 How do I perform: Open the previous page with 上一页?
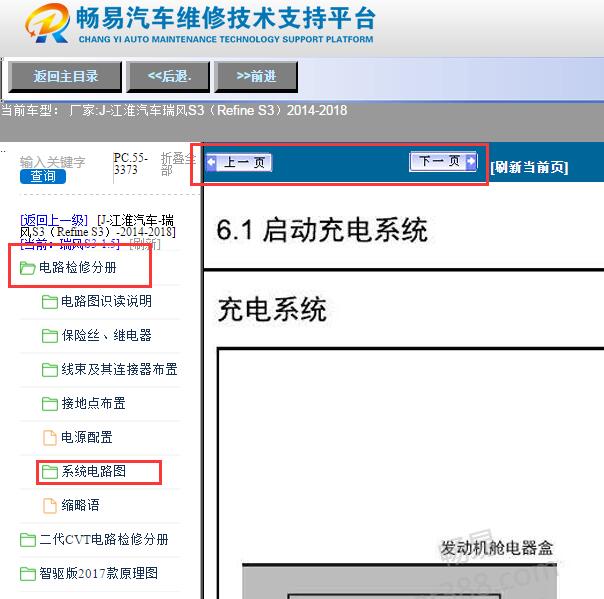pyautogui.click(x=239, y=162)
